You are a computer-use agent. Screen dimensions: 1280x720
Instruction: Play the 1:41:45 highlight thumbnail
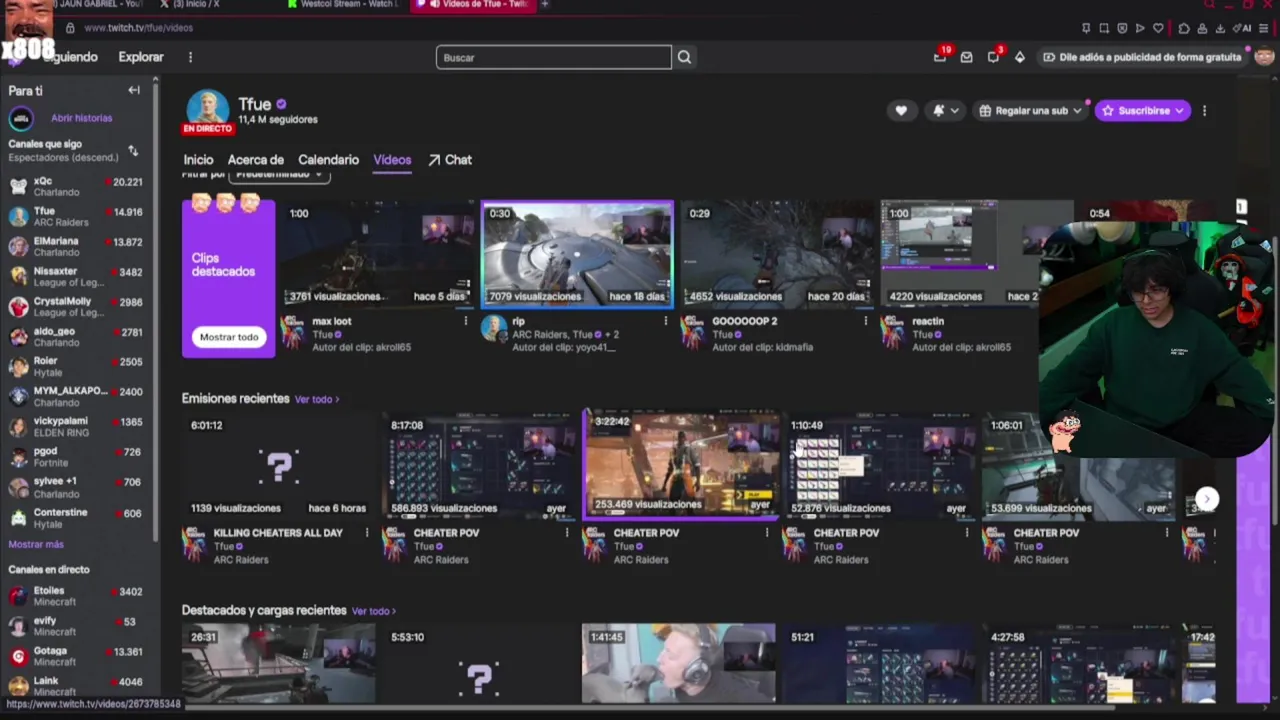(x=678, y=664)
